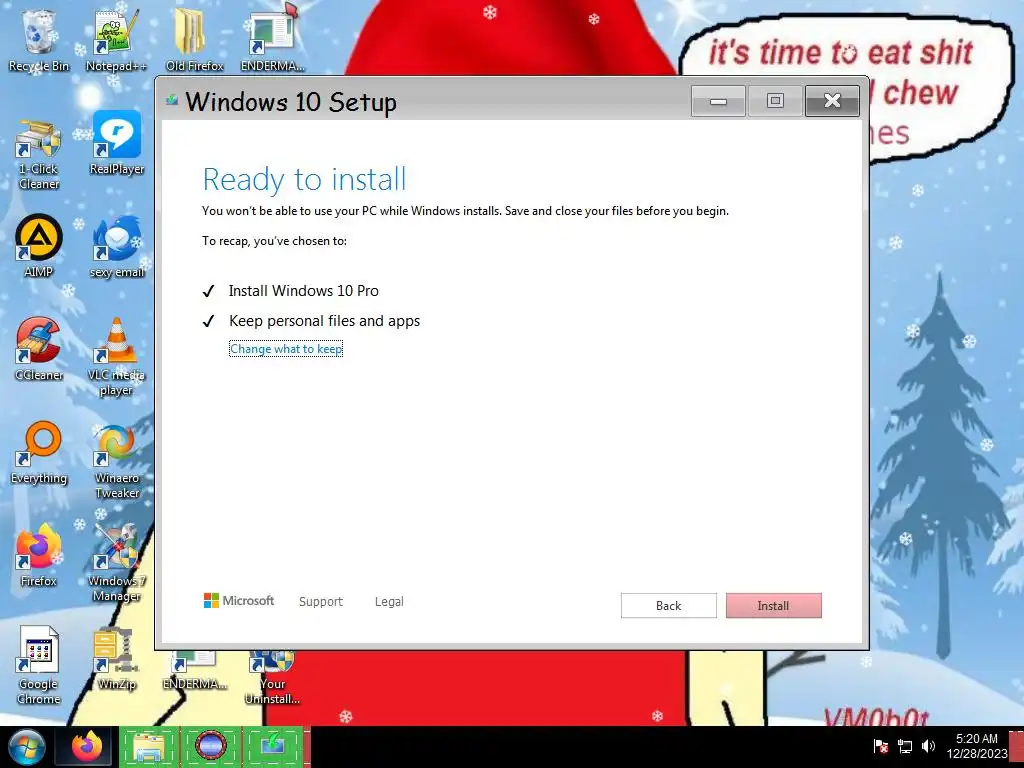This screenshot has width=1024, height=768.
Task: Open file explorer taskbar button
Action: pos(149,746)
